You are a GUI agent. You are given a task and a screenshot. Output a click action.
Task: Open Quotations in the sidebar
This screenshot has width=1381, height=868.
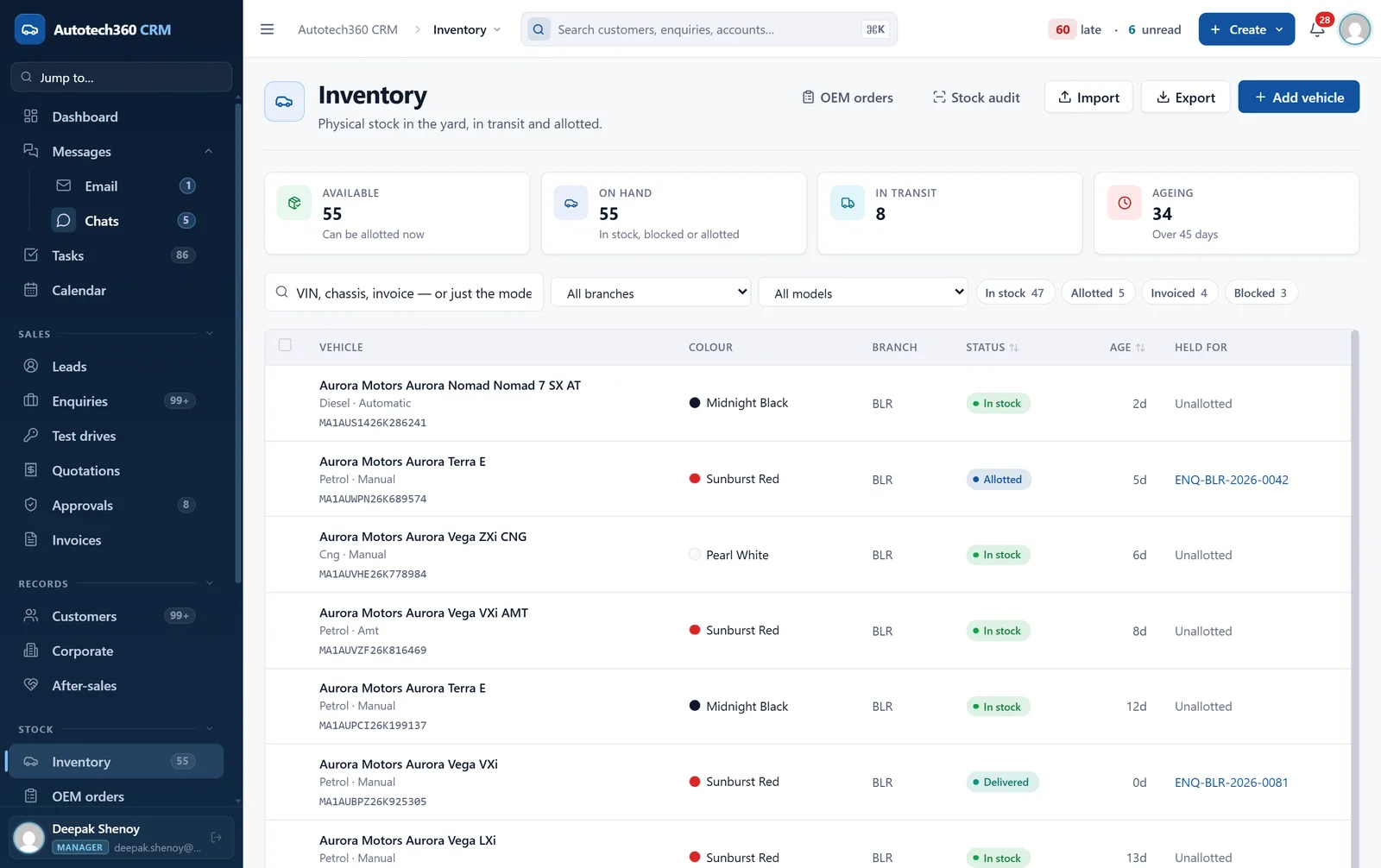click(117, 471)
